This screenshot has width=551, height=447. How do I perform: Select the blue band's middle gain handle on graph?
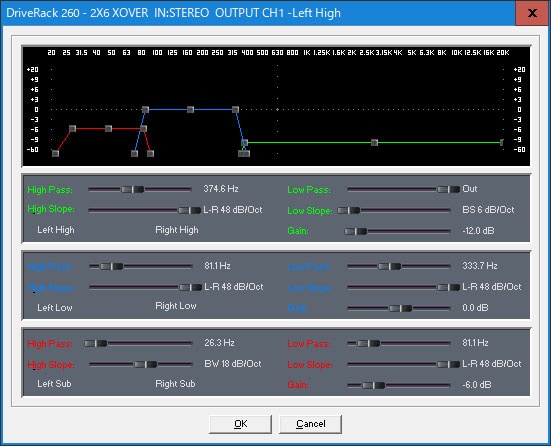pyautogui.click(x=190, y=110)
